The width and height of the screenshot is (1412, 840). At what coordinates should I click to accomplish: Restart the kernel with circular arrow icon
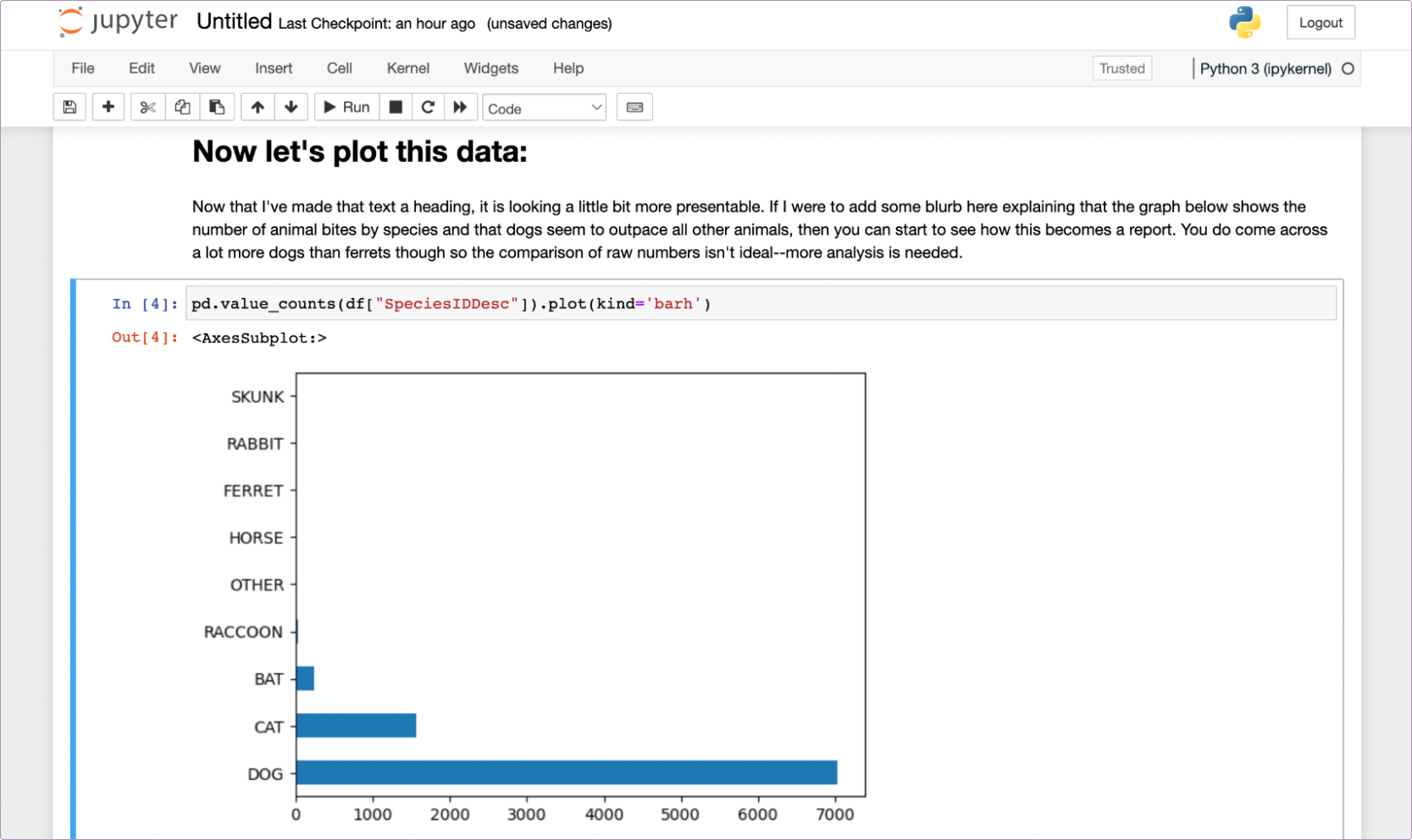click(x=428, y=108)
